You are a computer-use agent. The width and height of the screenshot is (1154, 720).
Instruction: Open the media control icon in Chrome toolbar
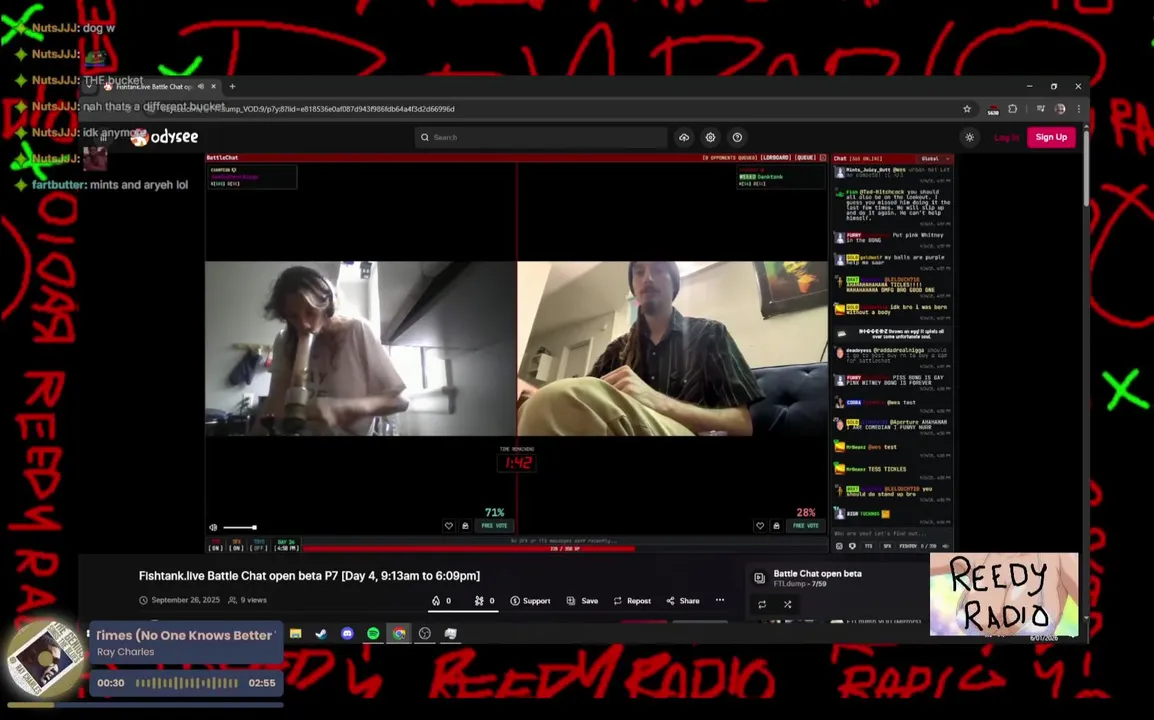[1040, 109]
